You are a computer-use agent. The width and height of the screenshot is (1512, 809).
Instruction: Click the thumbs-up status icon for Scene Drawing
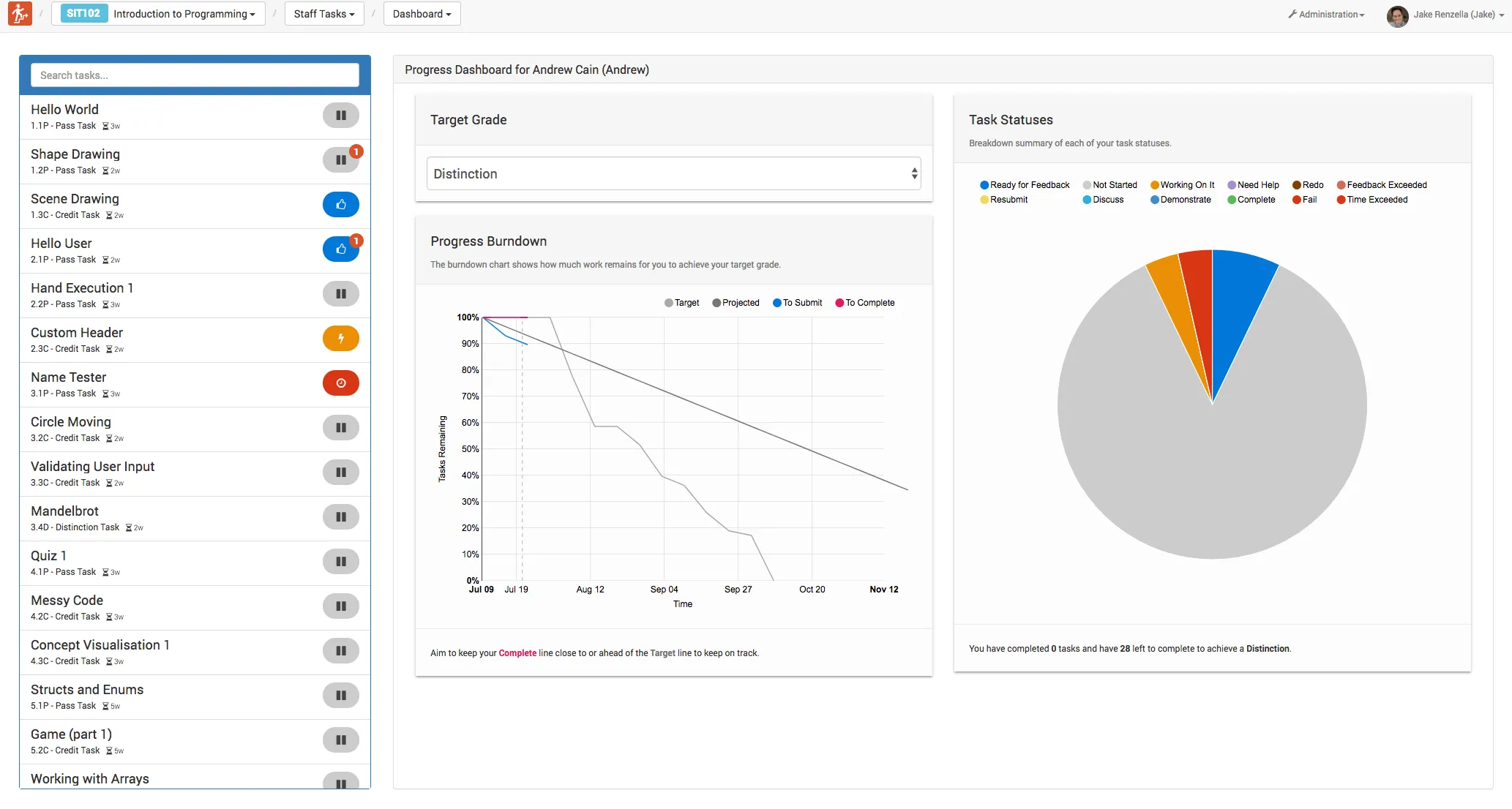(x=340, y=205)
